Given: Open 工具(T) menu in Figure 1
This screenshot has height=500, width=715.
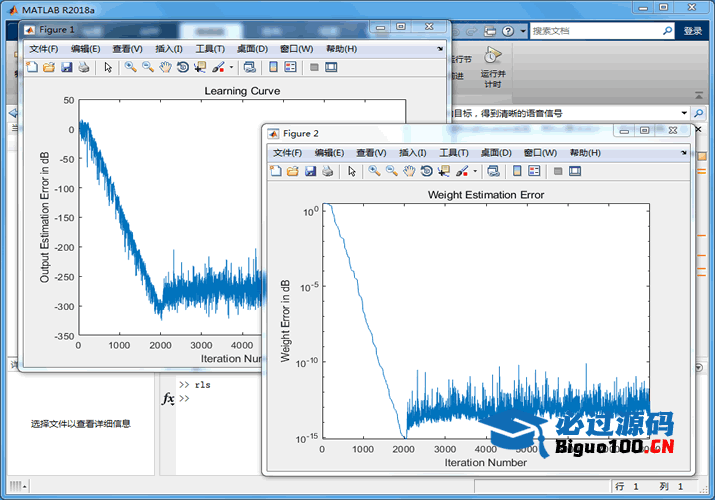Looking at the screenshot, I should (210, 49).
